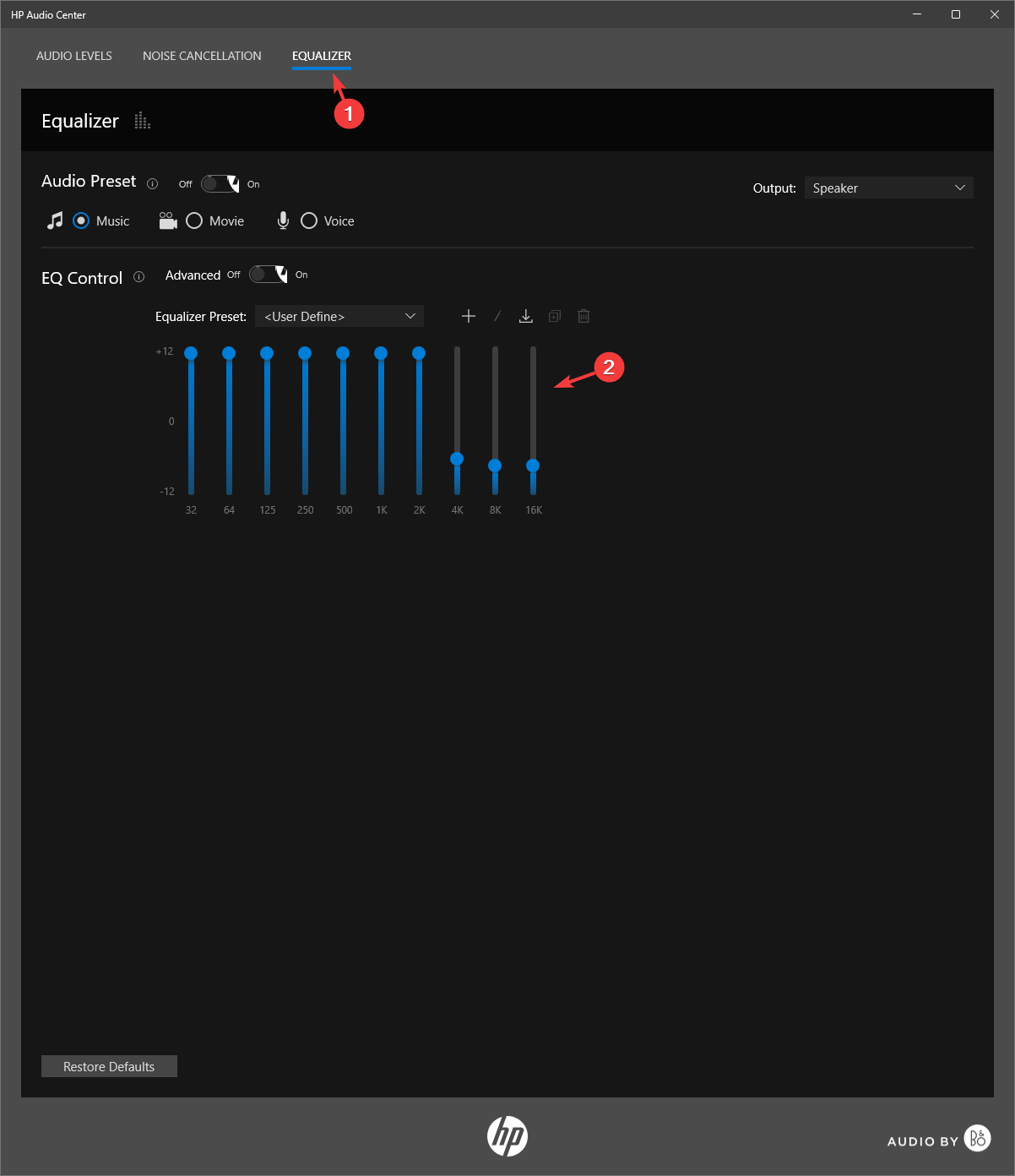Click the 16K slider handle
Screen dimensions: 1015x1176
533,465
